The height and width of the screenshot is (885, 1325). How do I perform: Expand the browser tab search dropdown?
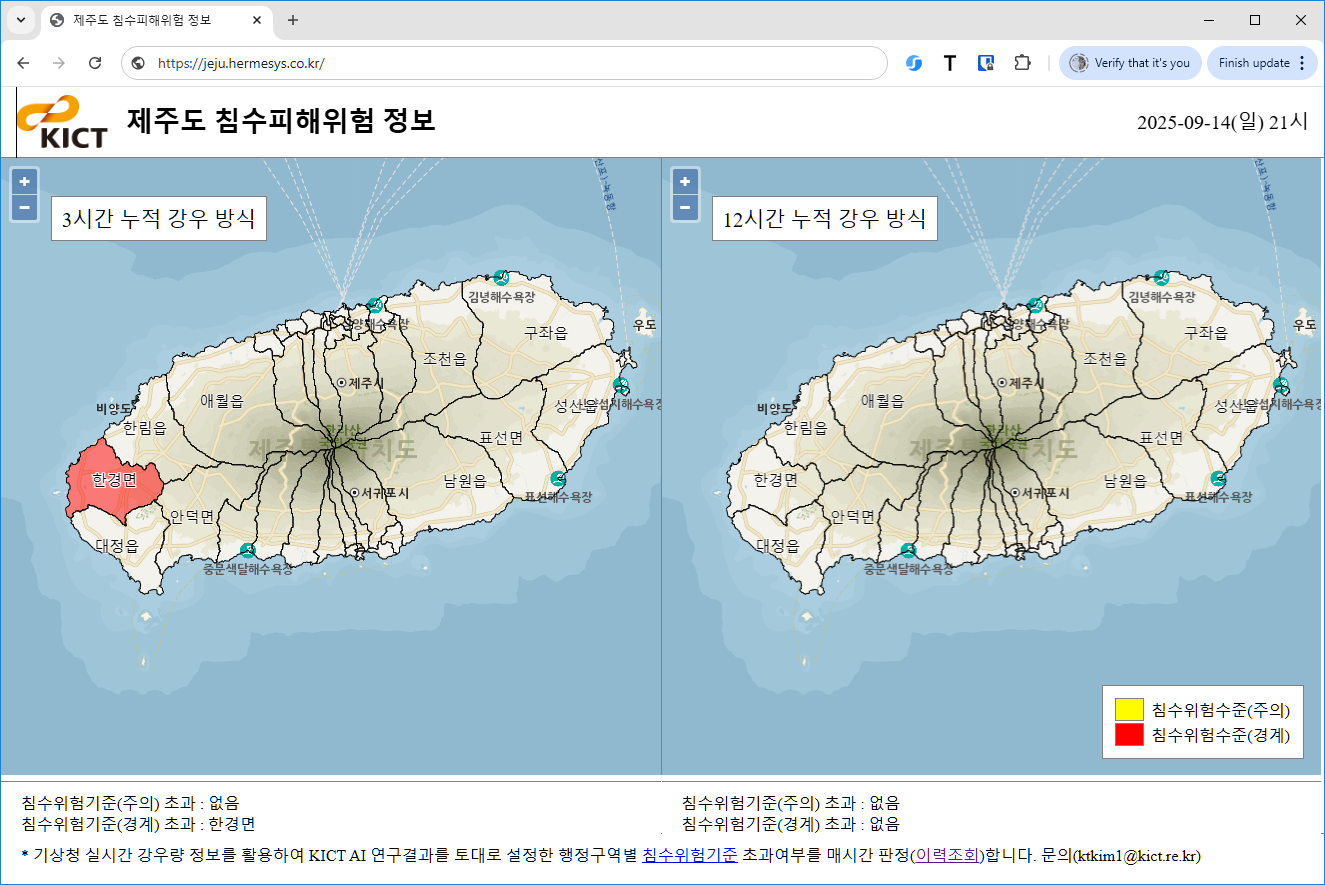coord(20,20)
